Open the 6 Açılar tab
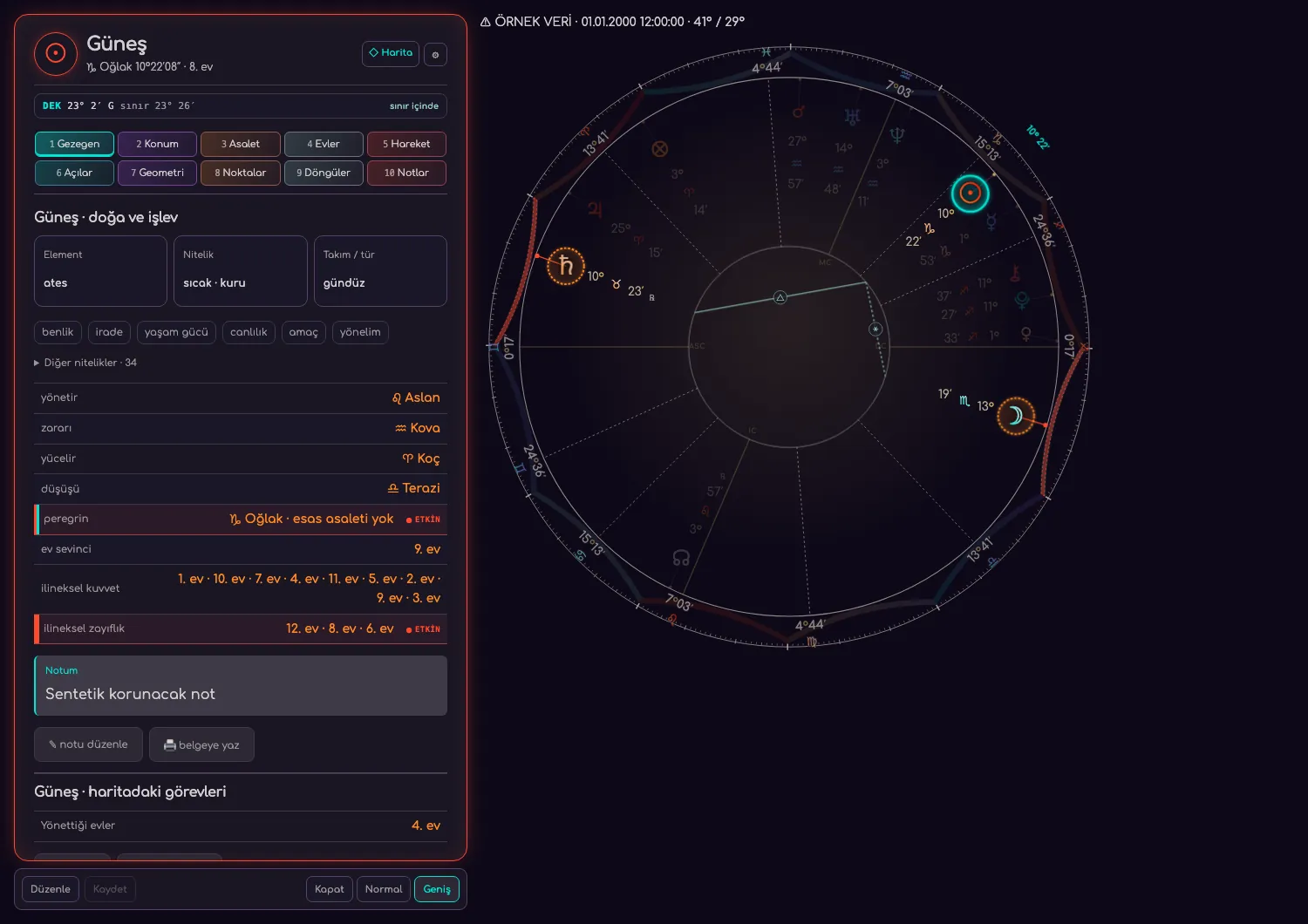The image size is (1308, 924). tap(74, 173)
